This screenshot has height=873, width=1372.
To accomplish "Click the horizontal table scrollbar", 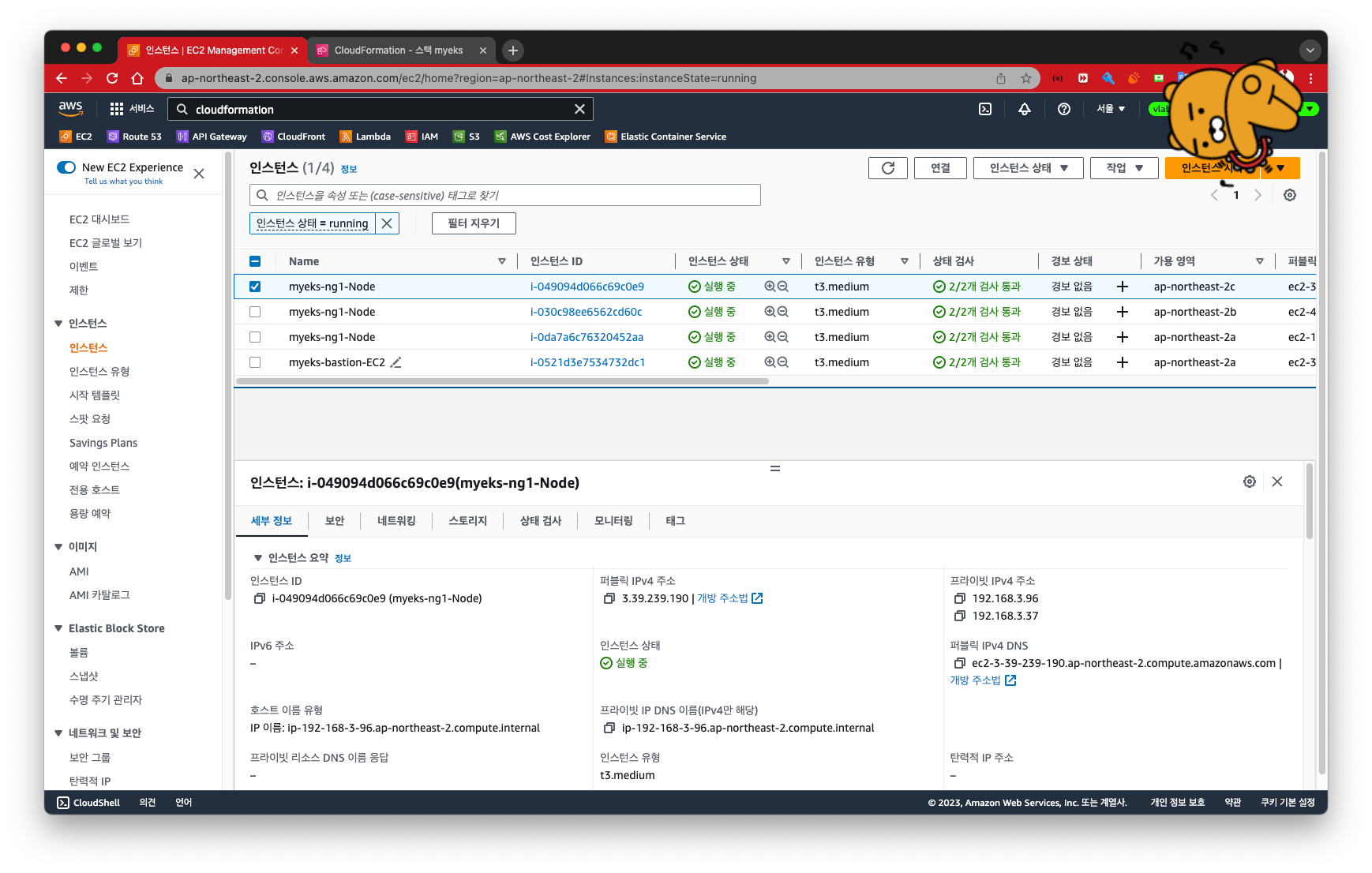I will pos(502,380).
